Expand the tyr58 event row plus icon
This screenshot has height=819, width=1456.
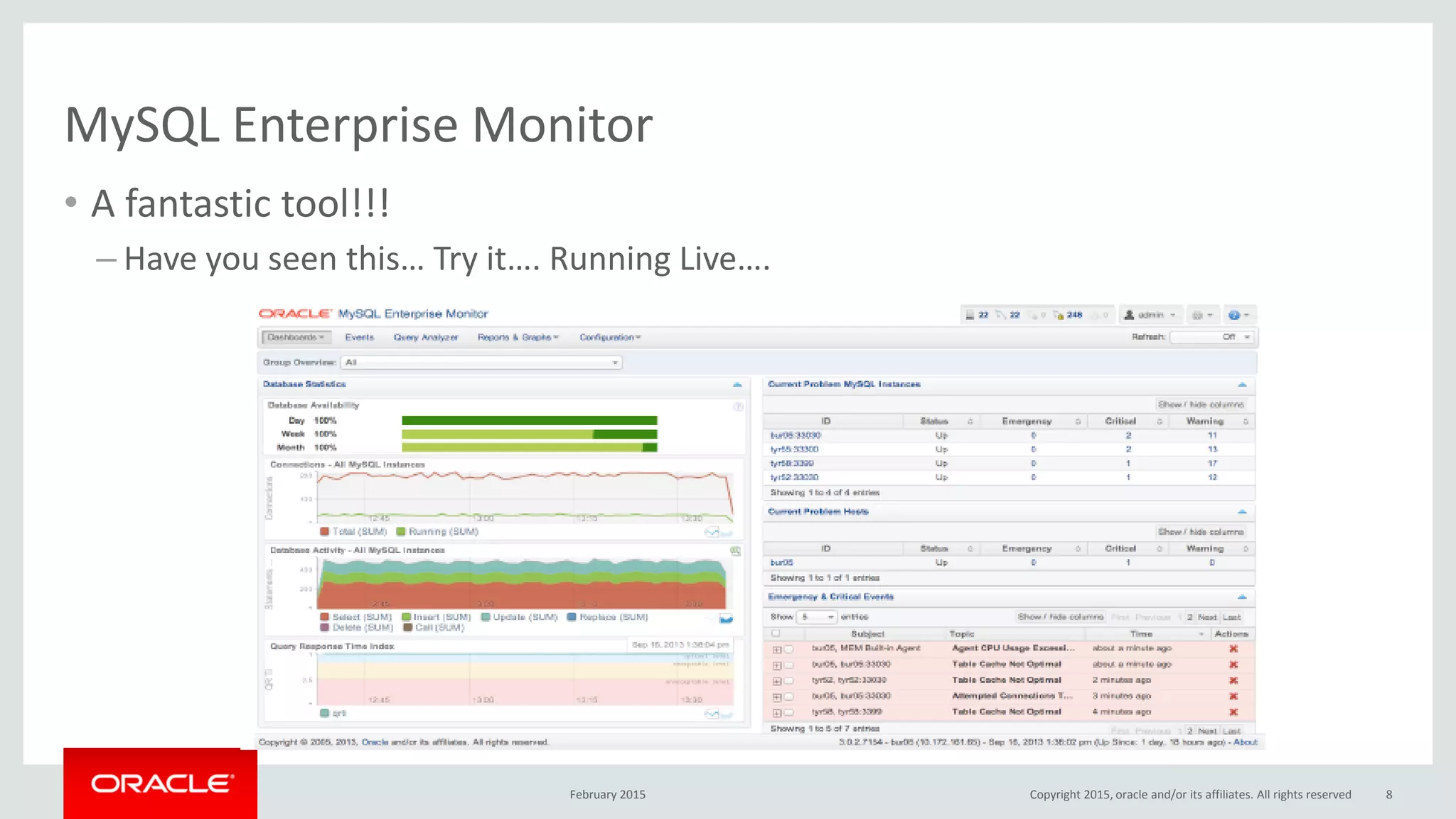pyautogui.click(x=777, y=712)
